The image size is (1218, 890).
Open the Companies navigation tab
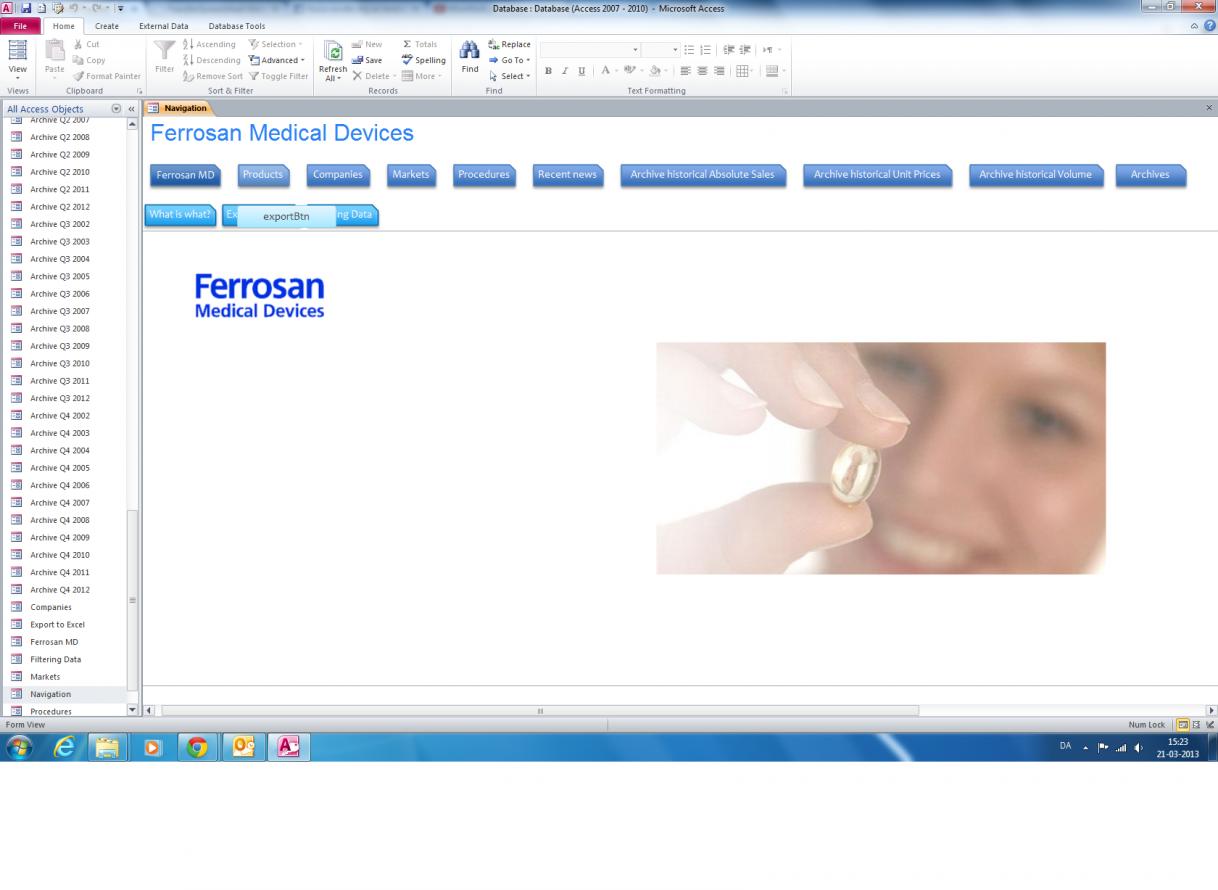click(x=338, y=175)
